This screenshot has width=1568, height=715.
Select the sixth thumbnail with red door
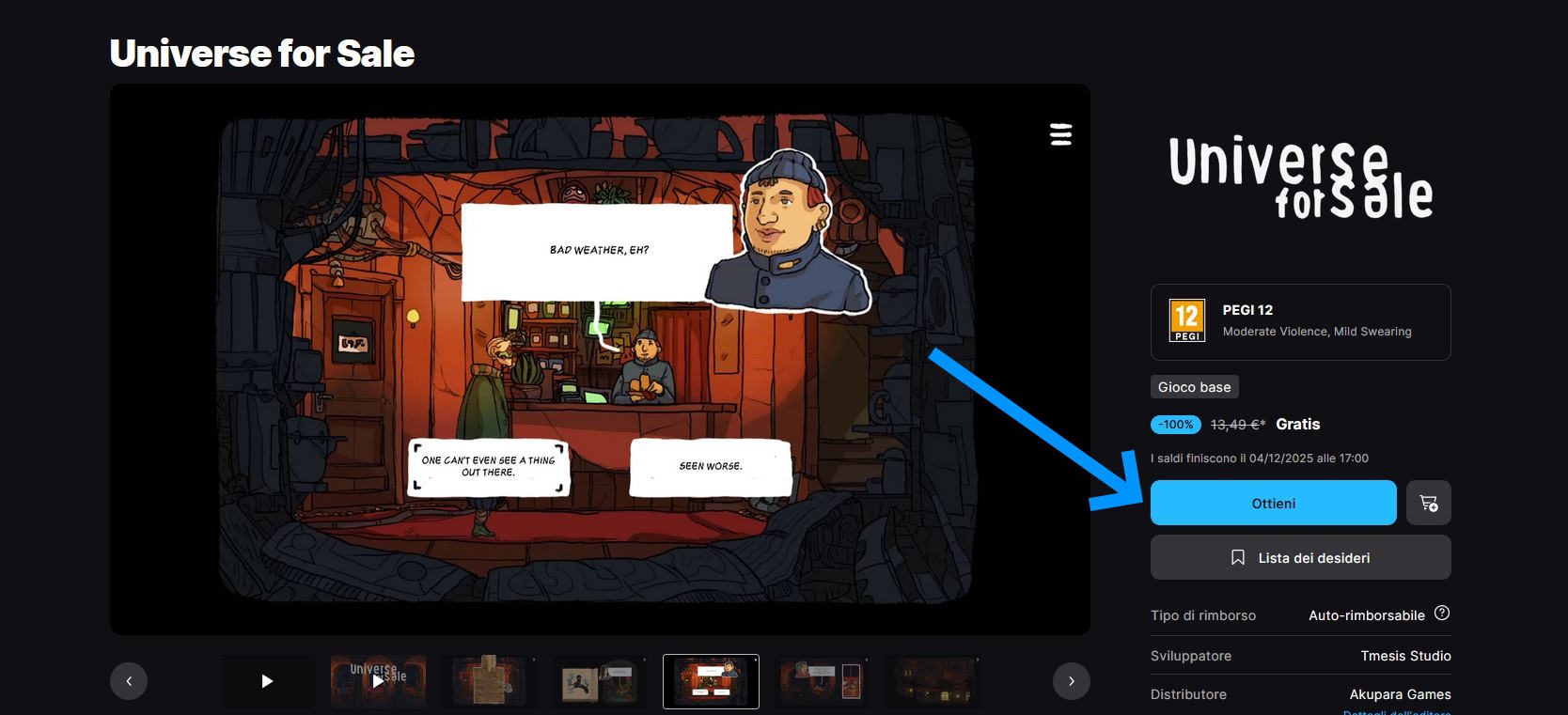click(x=822, y=681)
